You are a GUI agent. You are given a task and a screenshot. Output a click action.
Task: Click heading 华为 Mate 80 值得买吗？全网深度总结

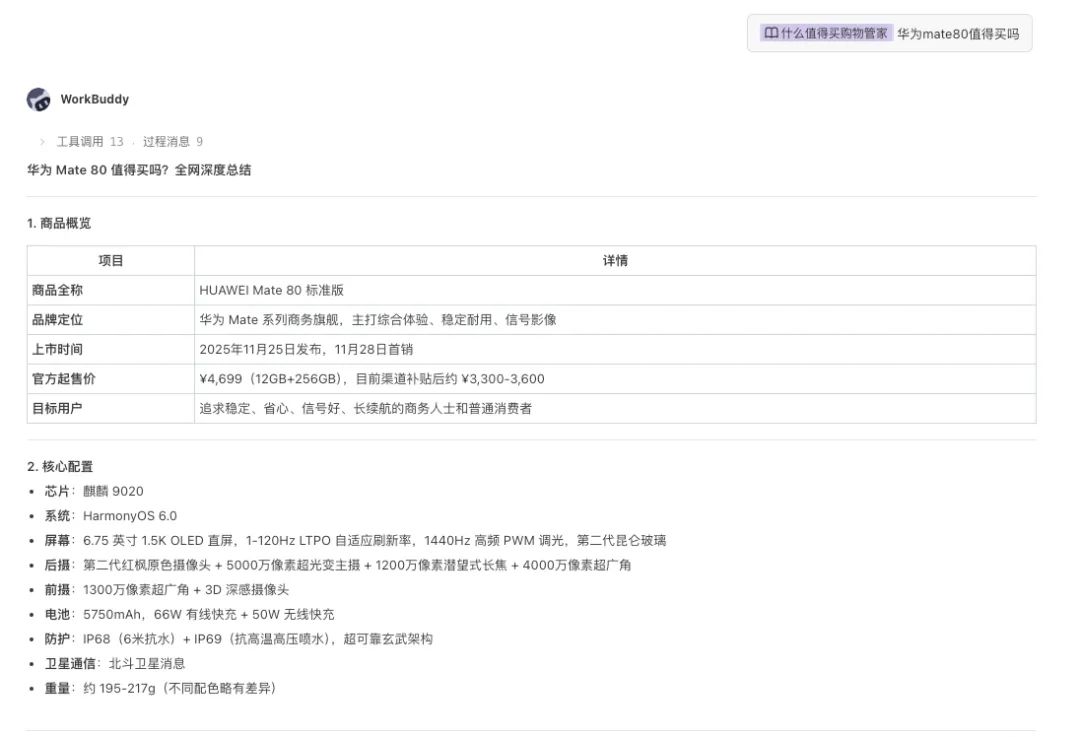pyautogui.click(x=139, y=170)
